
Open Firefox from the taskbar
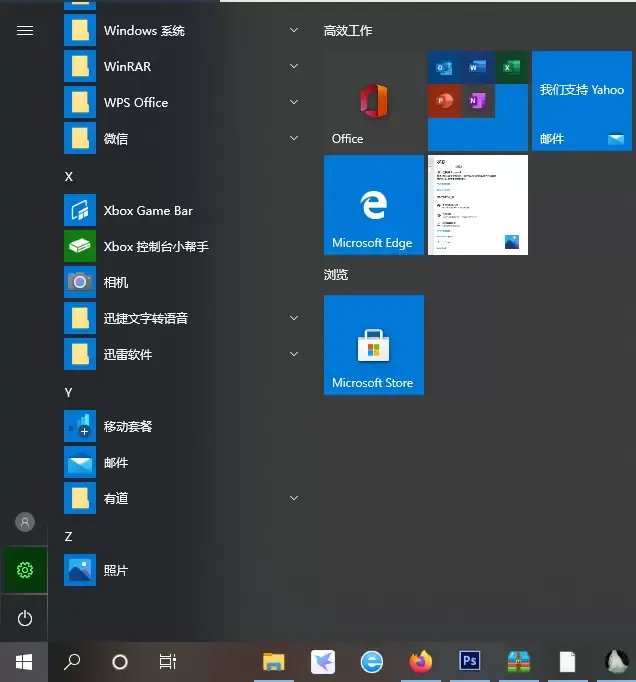[x=421, y=662]
